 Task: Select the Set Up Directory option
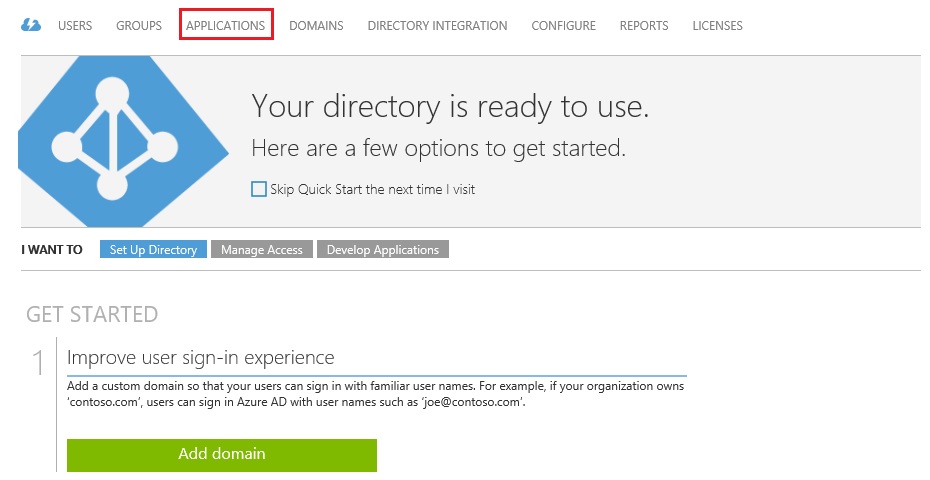pos(153,250)
